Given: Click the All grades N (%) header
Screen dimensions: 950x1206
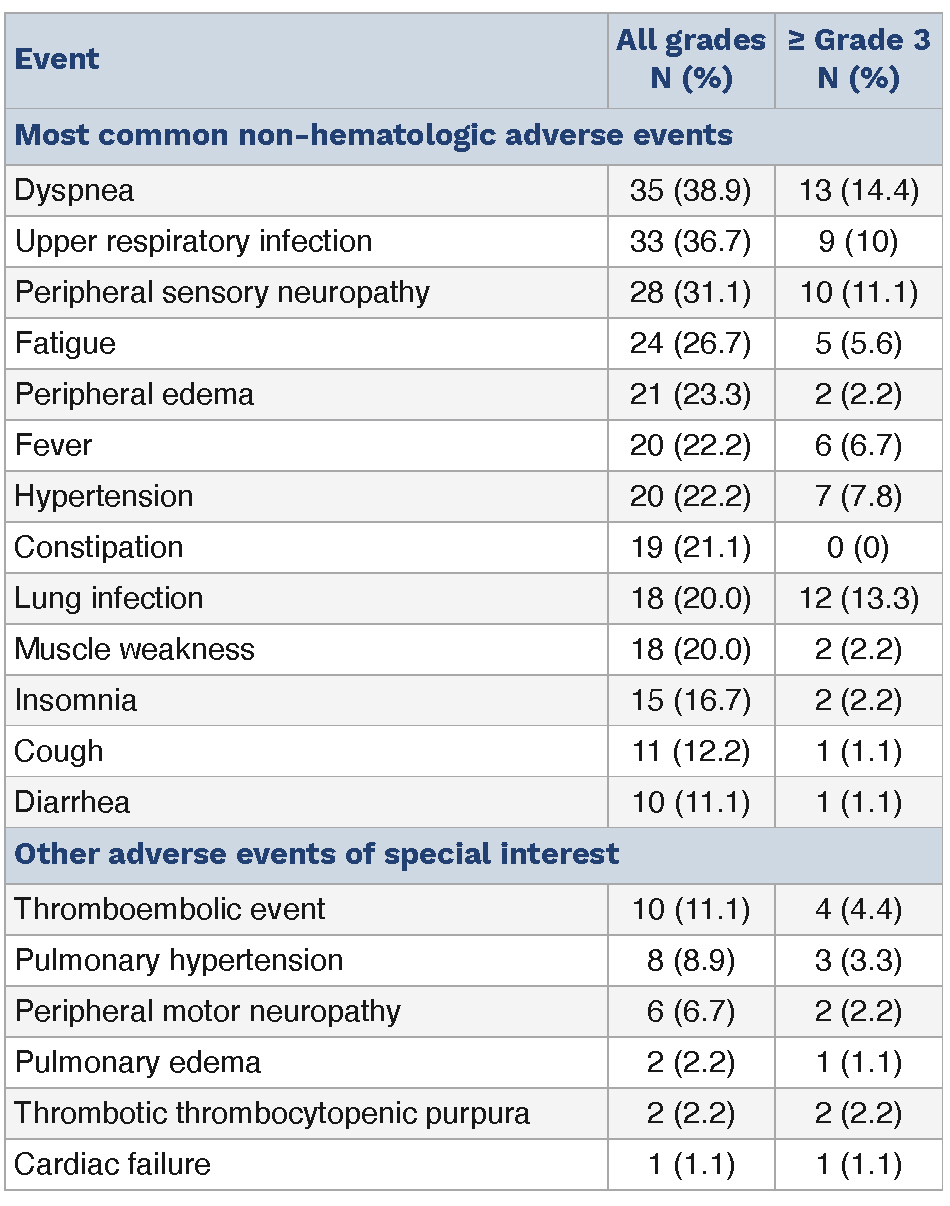Looking at the screenshot, I should pos(690,59).
